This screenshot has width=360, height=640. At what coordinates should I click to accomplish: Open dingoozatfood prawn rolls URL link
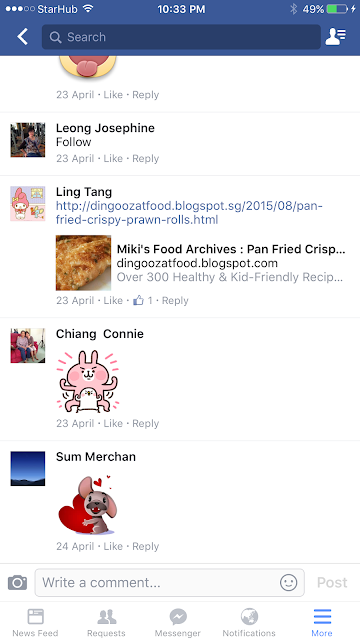pyautogui.click(x=189, y=213)
